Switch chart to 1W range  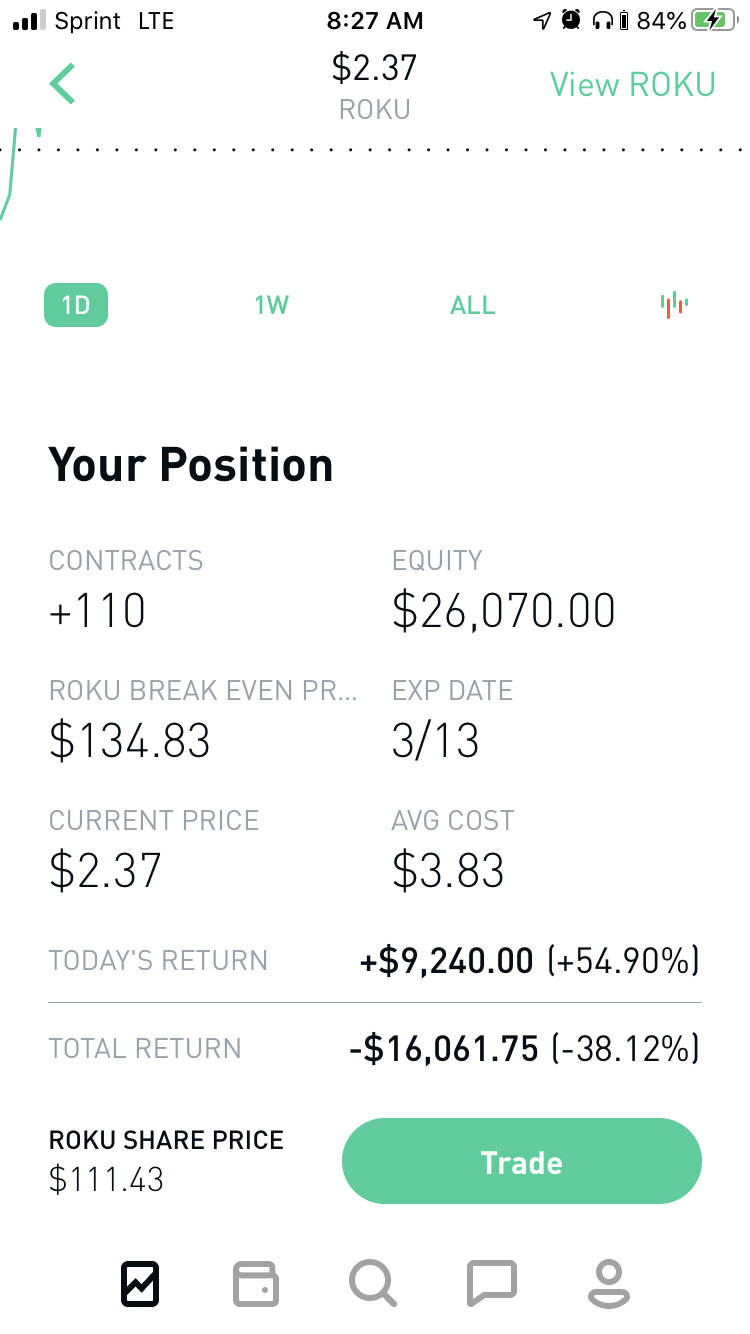(x=271, y=305)
